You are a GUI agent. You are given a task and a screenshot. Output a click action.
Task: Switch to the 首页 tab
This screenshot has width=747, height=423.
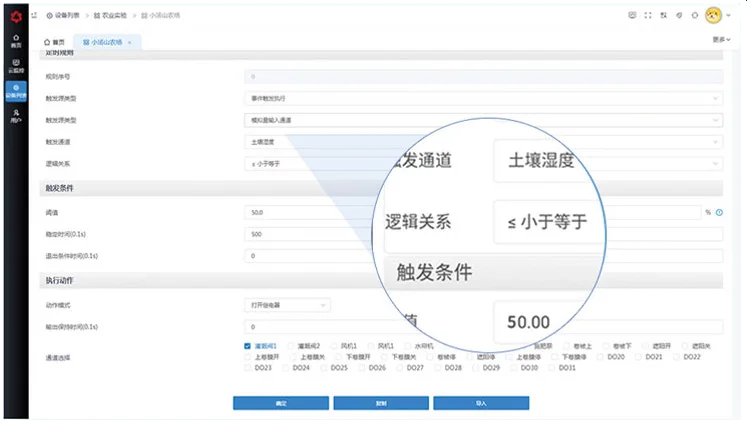tap(54, 42)
